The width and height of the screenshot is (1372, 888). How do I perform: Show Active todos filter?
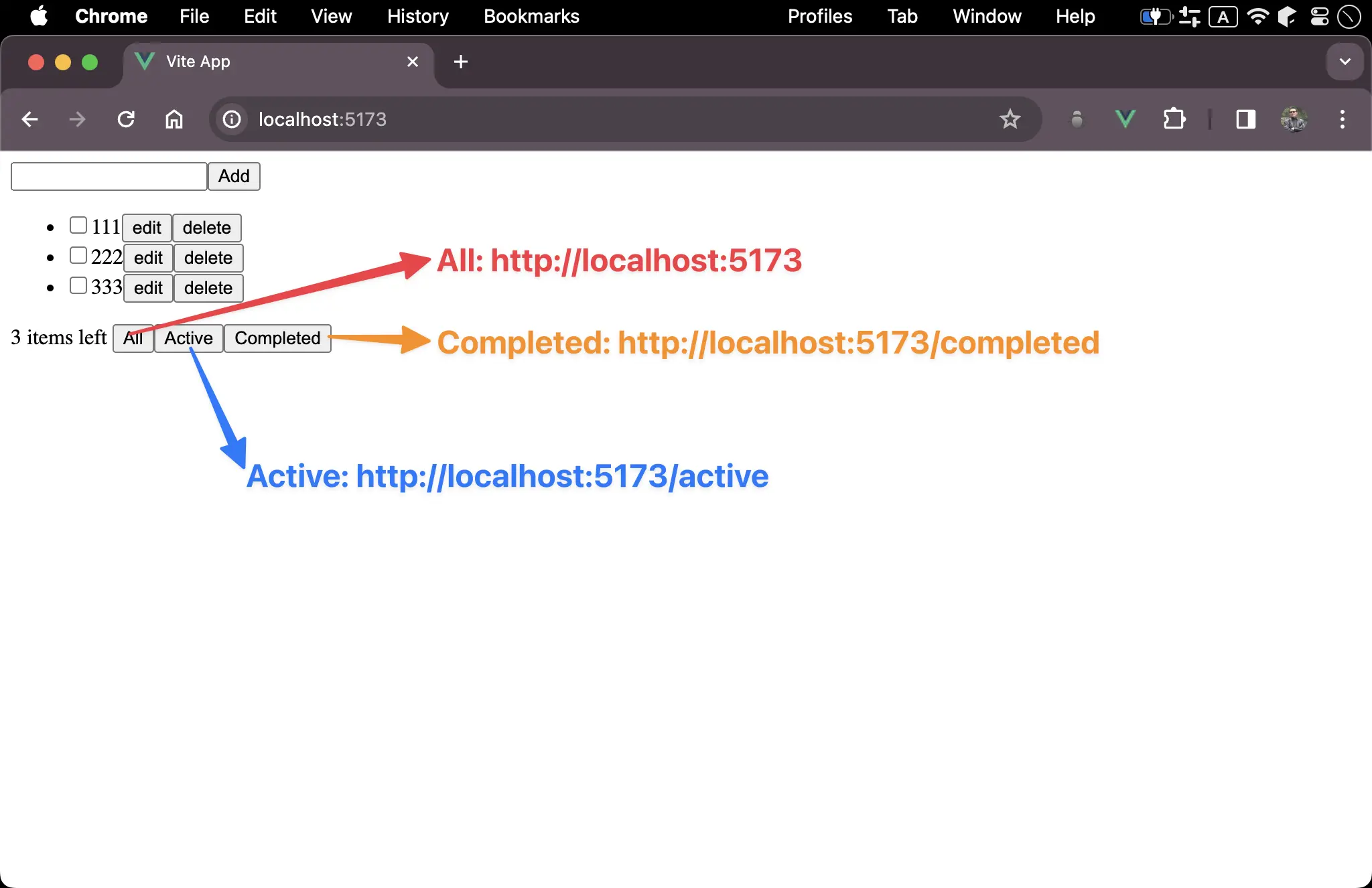click(189, 338)
